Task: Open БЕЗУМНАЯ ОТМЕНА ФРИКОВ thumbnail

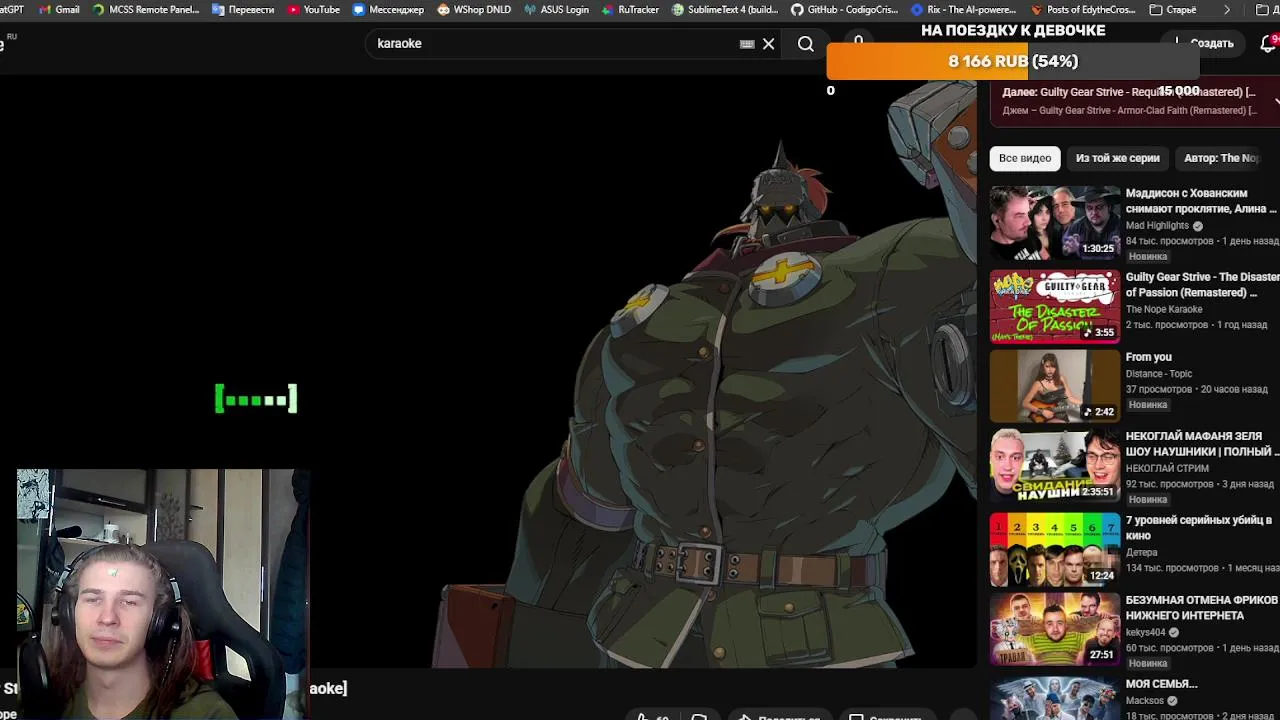Action: [x=1055, y=630]
